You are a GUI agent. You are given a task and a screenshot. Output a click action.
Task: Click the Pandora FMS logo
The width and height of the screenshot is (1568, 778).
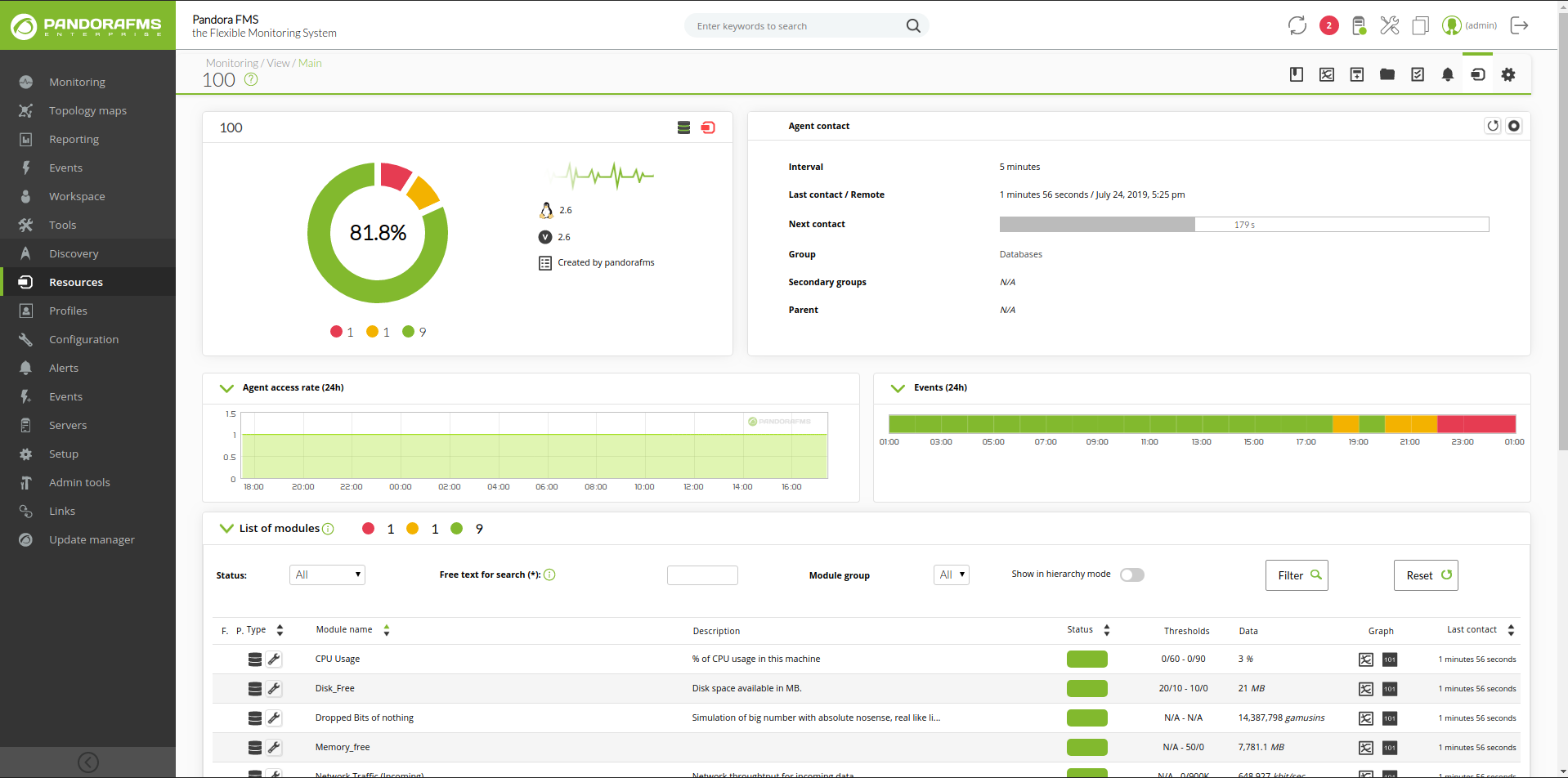click(87, 26)
